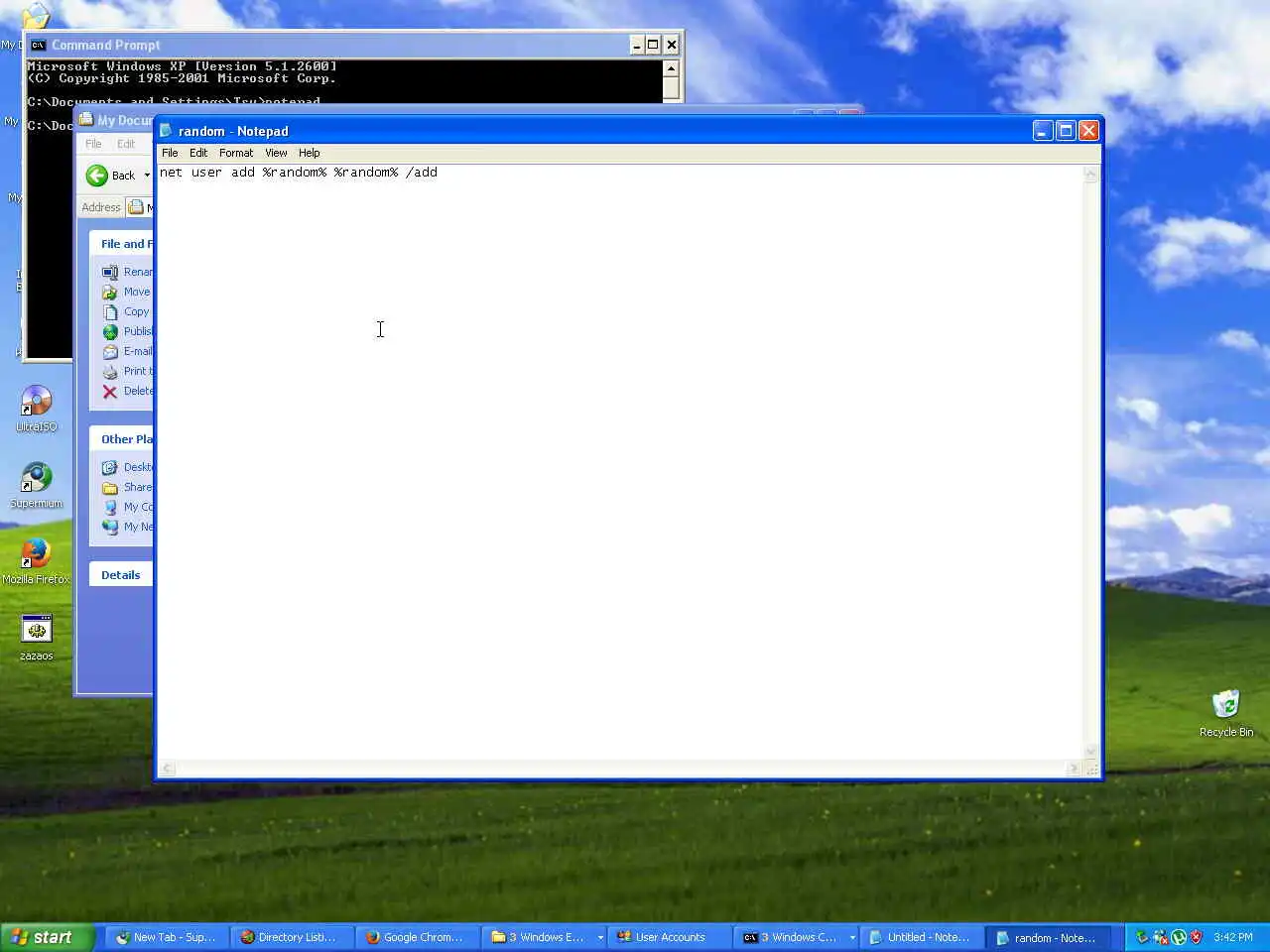Select the Mozilla Firefox desktop shortcut

coord(37,560)
